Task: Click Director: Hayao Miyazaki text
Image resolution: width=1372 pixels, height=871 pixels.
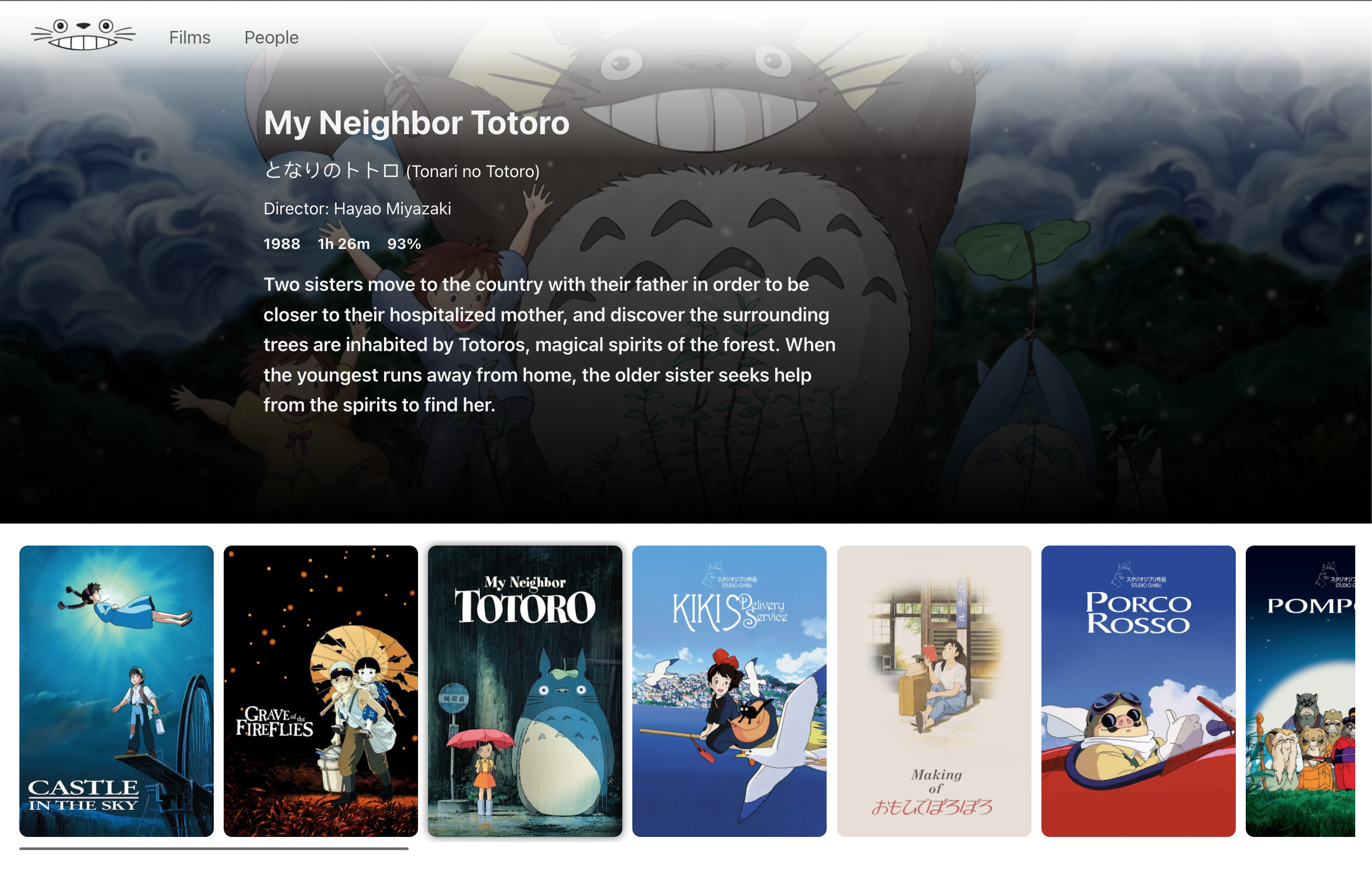Action: point(357,209)
